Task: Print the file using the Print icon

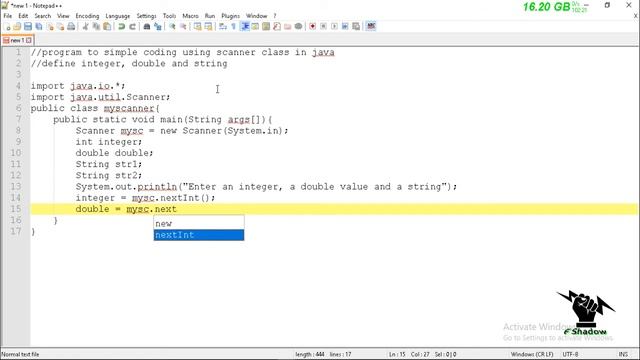Action: (71, 27)
